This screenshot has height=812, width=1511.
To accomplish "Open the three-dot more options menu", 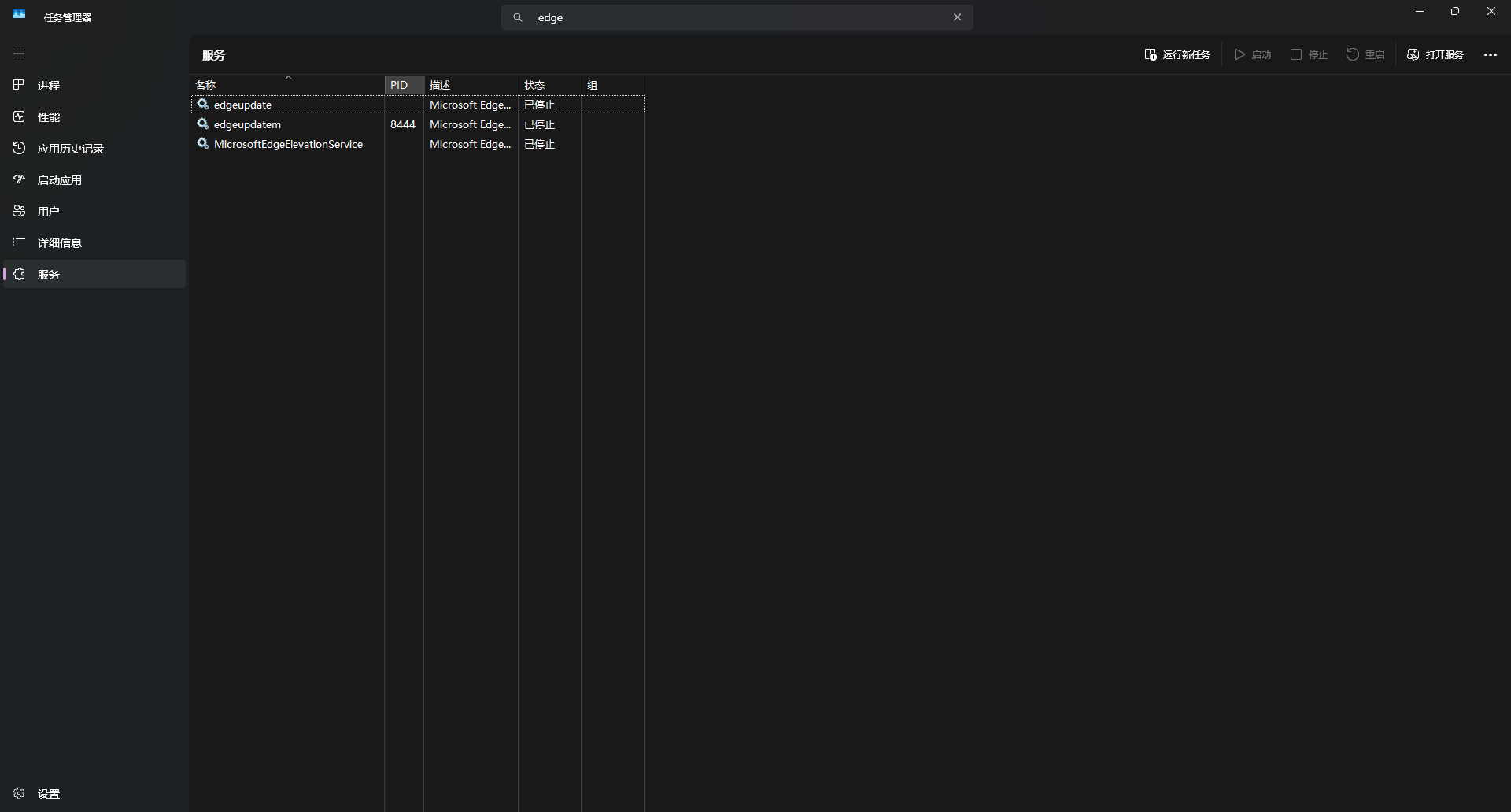I will (1491, 54).
